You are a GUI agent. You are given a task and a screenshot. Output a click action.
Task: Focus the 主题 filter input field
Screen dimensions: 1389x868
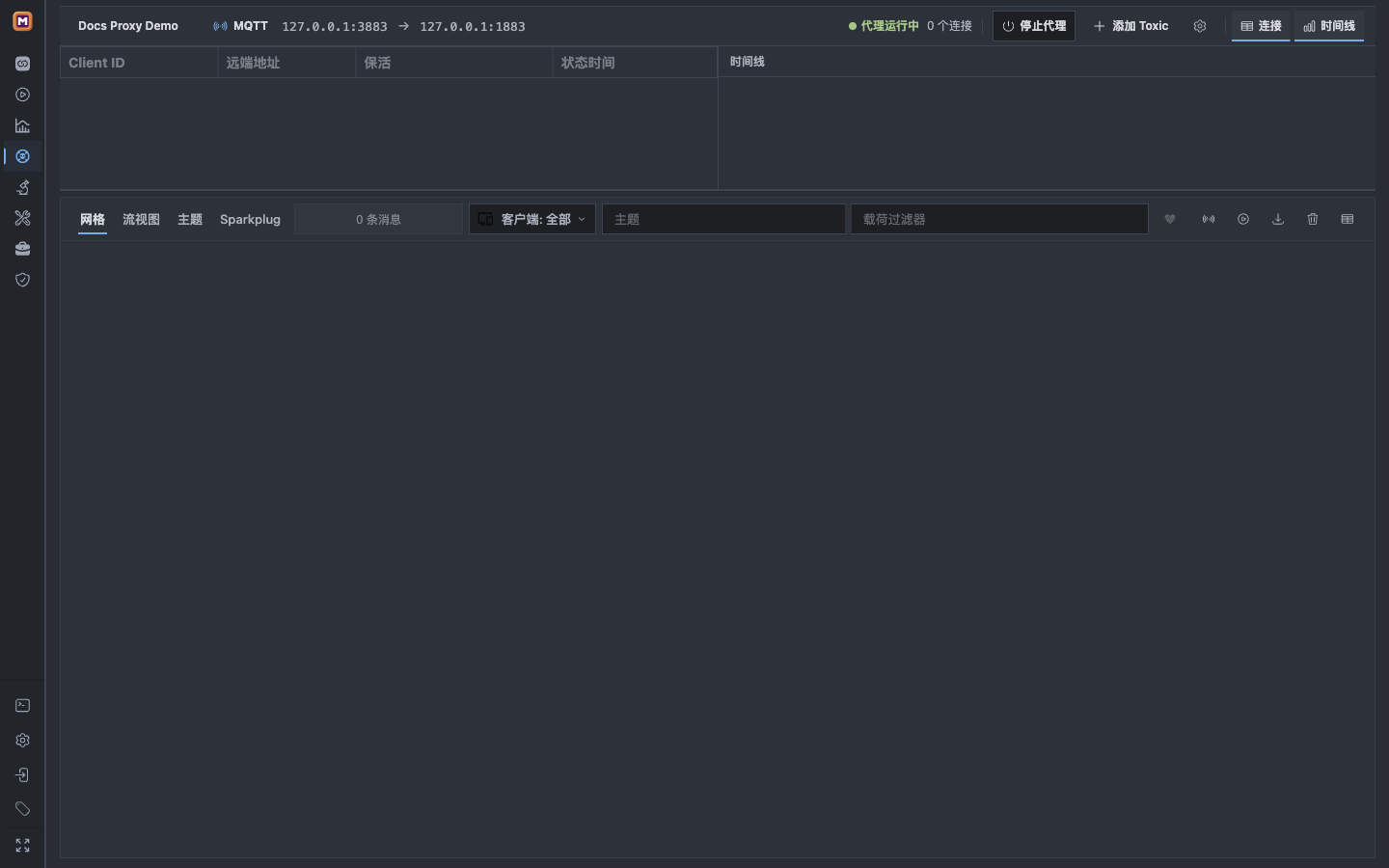[724, 219]
